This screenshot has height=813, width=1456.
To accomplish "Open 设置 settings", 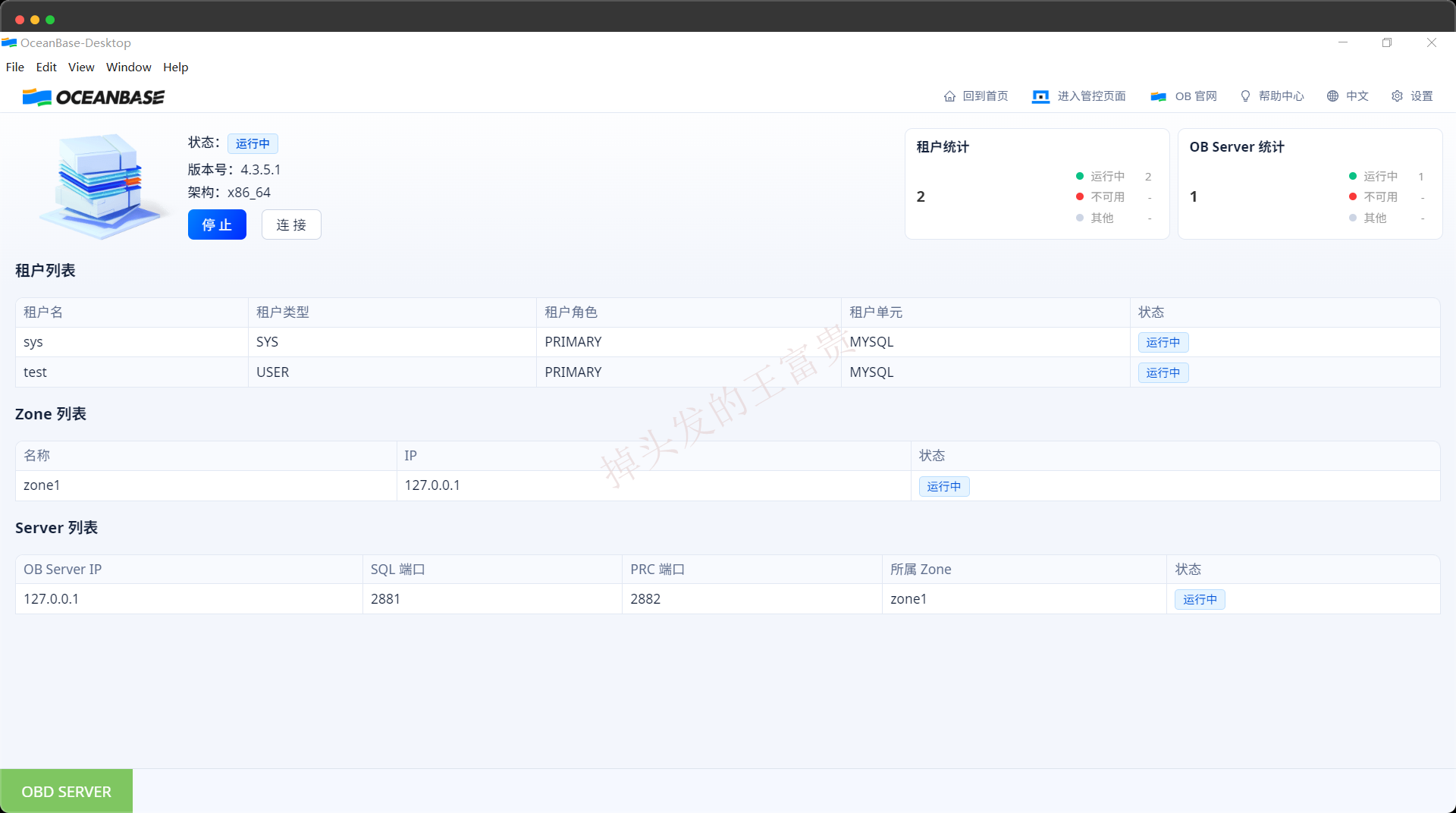I will (1421, 96).
